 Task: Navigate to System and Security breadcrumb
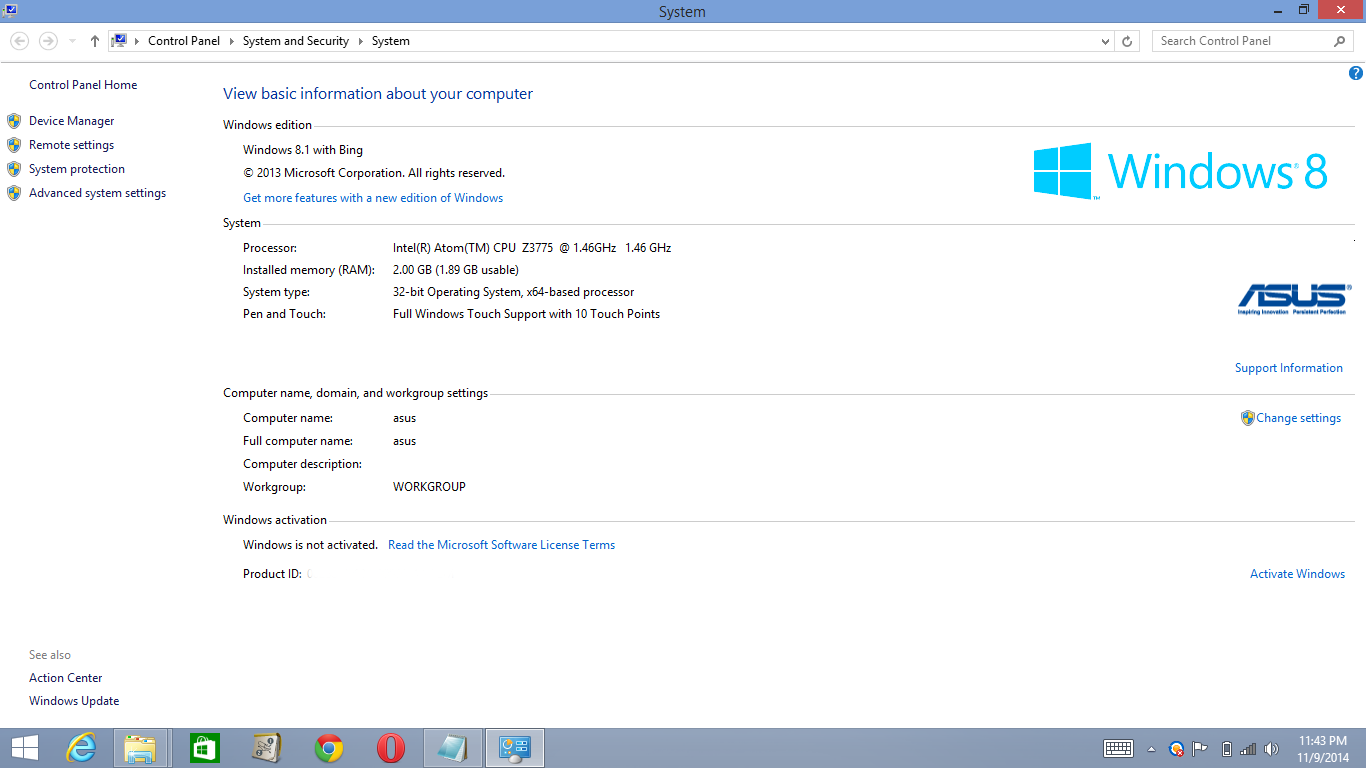pyautogui.click(x=296, y=41)
